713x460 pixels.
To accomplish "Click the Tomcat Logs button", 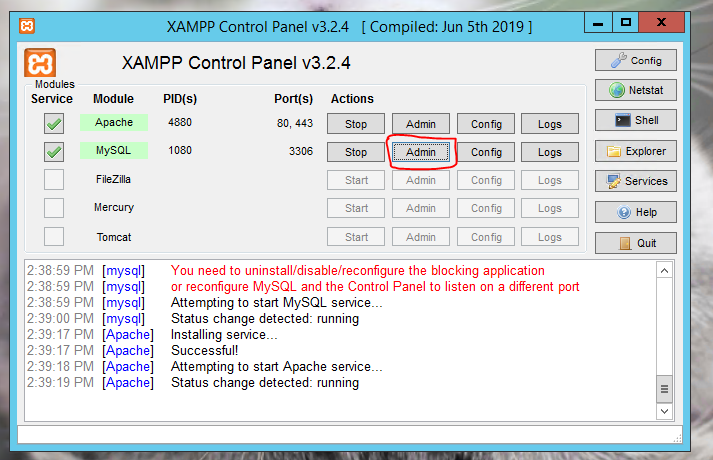I will (550, 237).
